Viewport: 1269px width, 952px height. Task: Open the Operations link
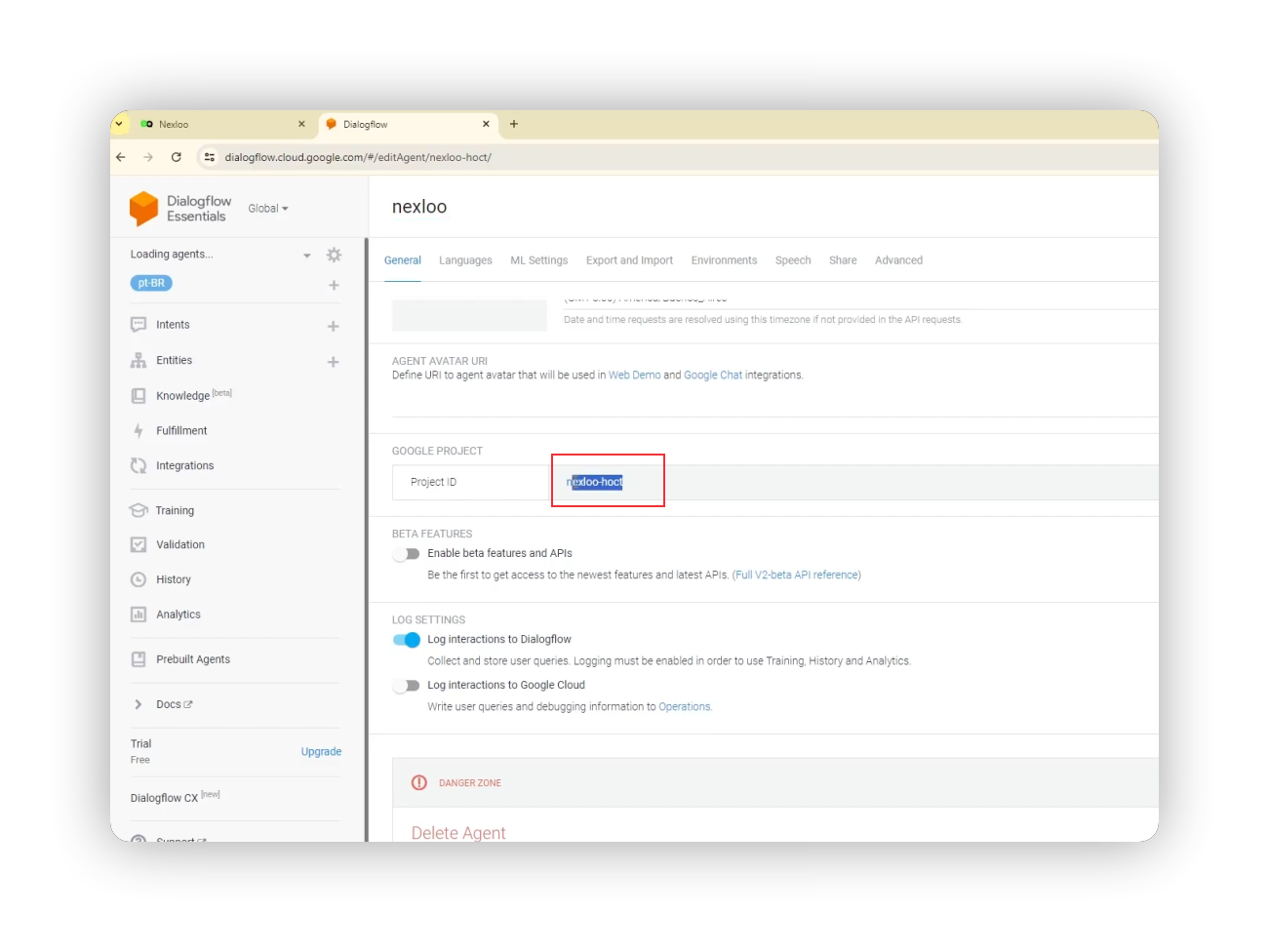click(685, 707)
